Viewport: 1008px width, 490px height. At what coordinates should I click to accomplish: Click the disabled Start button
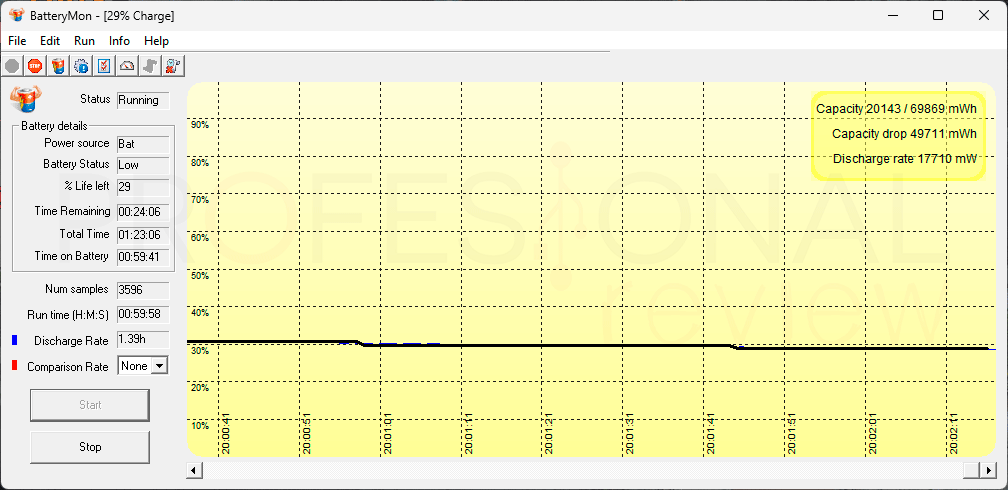(90, 405)
